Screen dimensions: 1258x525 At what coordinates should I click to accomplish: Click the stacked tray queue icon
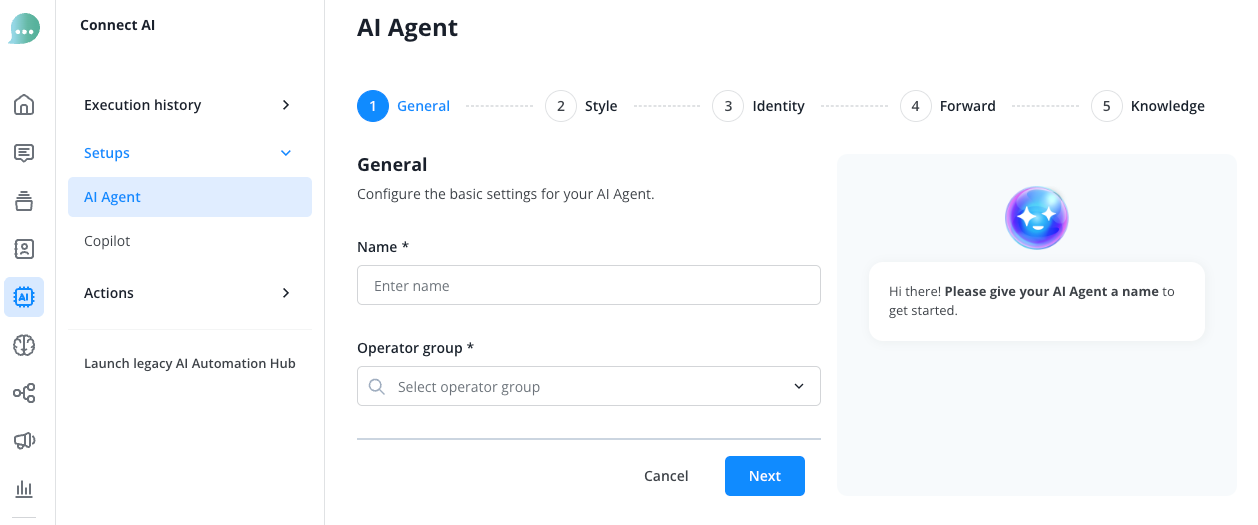tap(24, 201)
